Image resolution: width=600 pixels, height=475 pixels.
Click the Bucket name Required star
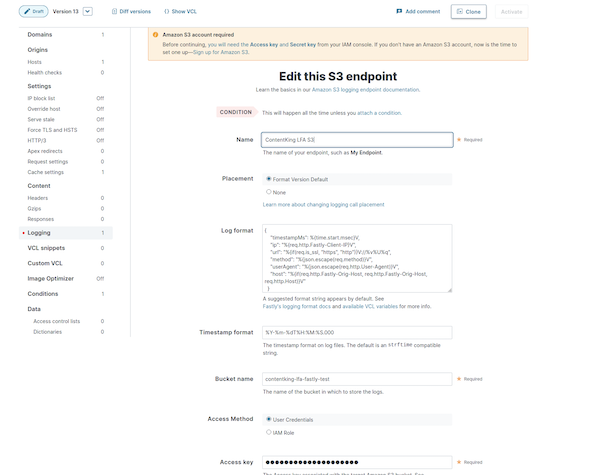point(459,379)
